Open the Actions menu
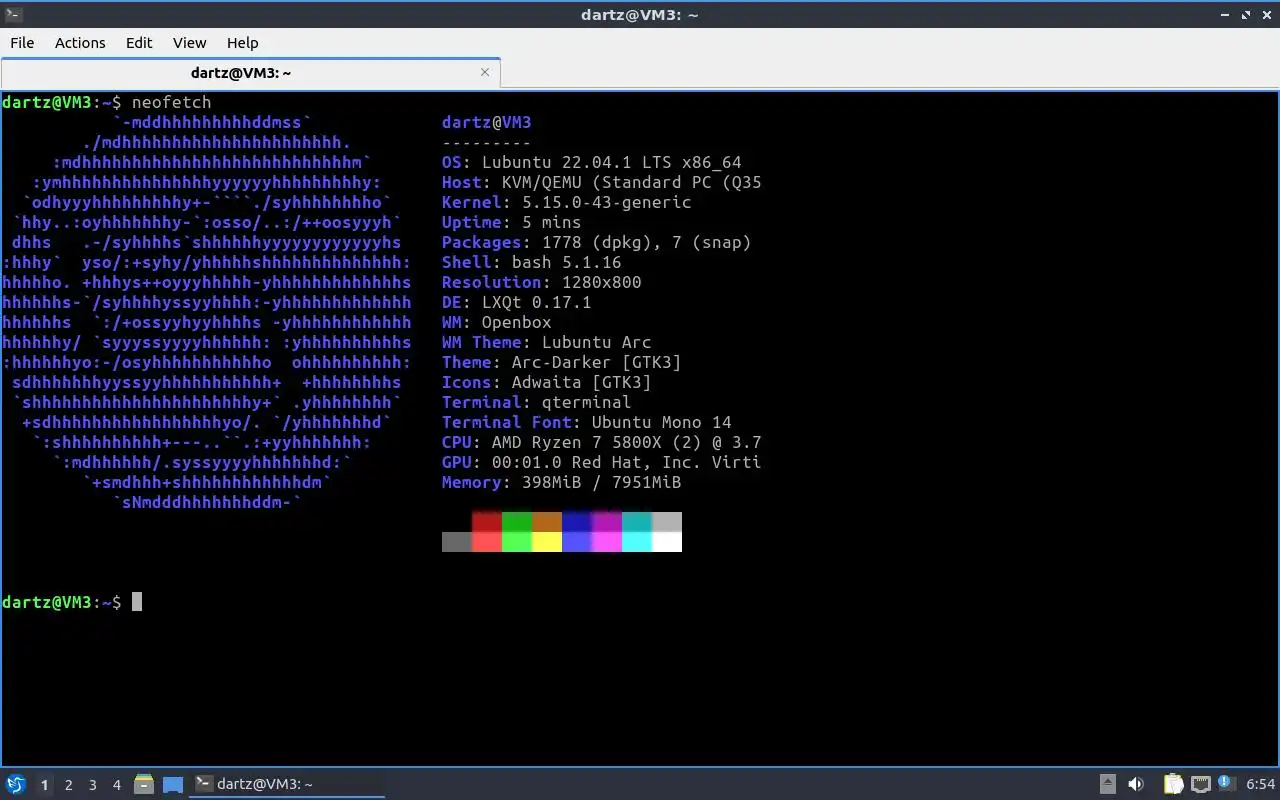This screenshot has width=1280, height=800. click(x=80, y=43)
